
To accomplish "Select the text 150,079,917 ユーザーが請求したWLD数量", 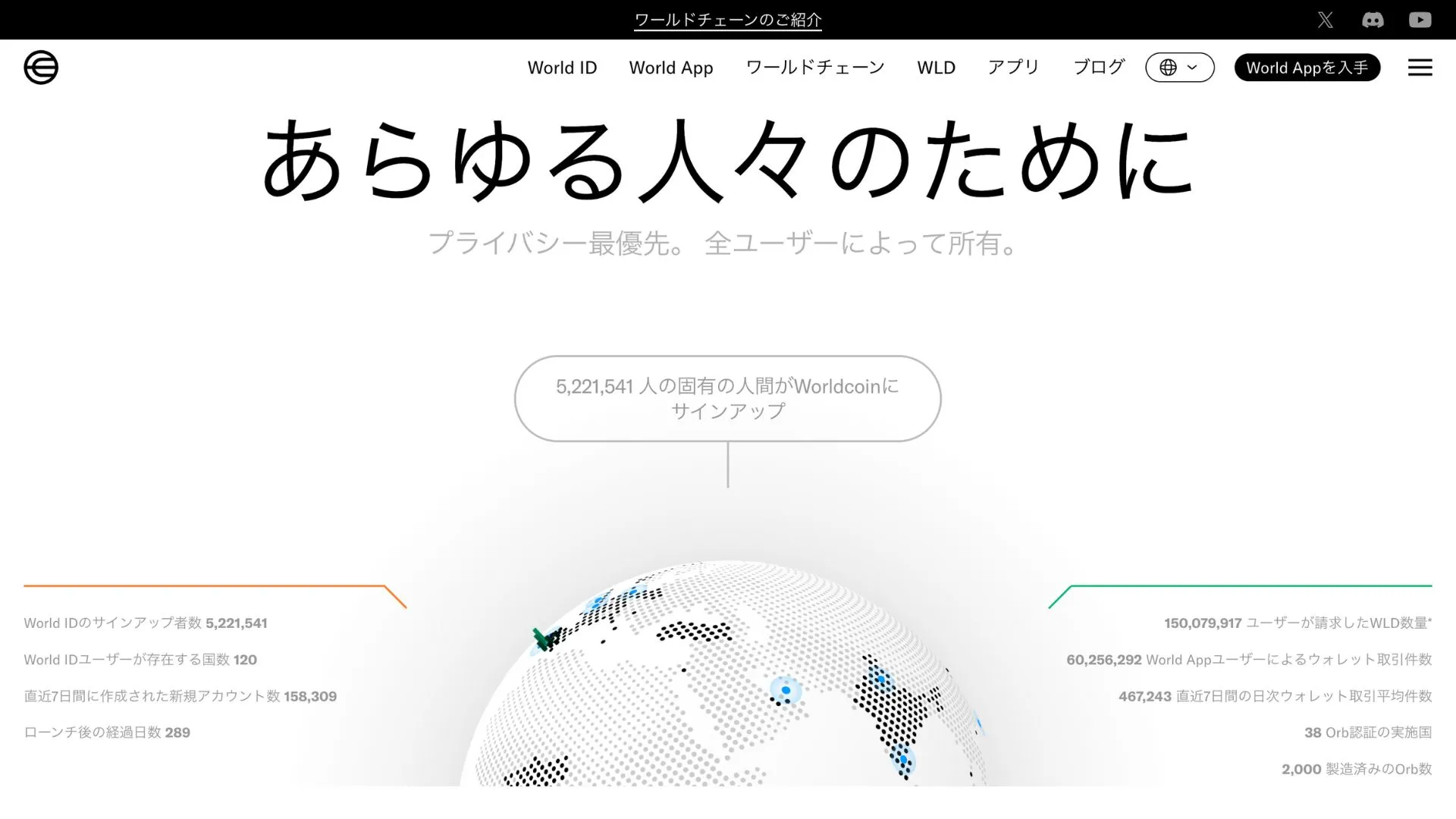I will (1298, 623).
